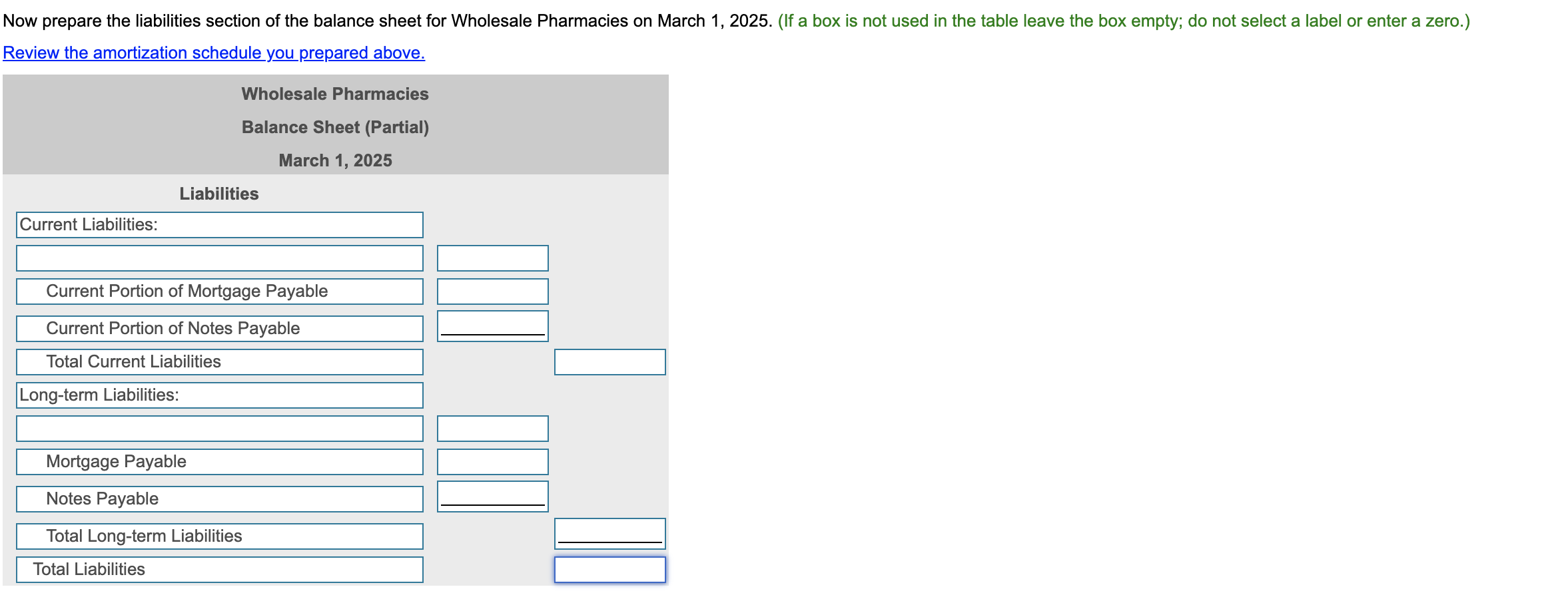Click the Total Liabilities amount field

[x=610, y=570]
